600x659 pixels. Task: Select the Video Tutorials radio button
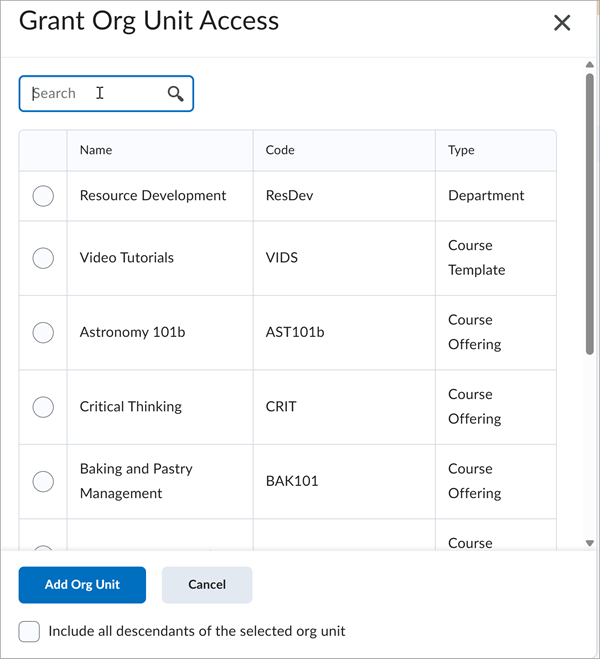[43, 258]
